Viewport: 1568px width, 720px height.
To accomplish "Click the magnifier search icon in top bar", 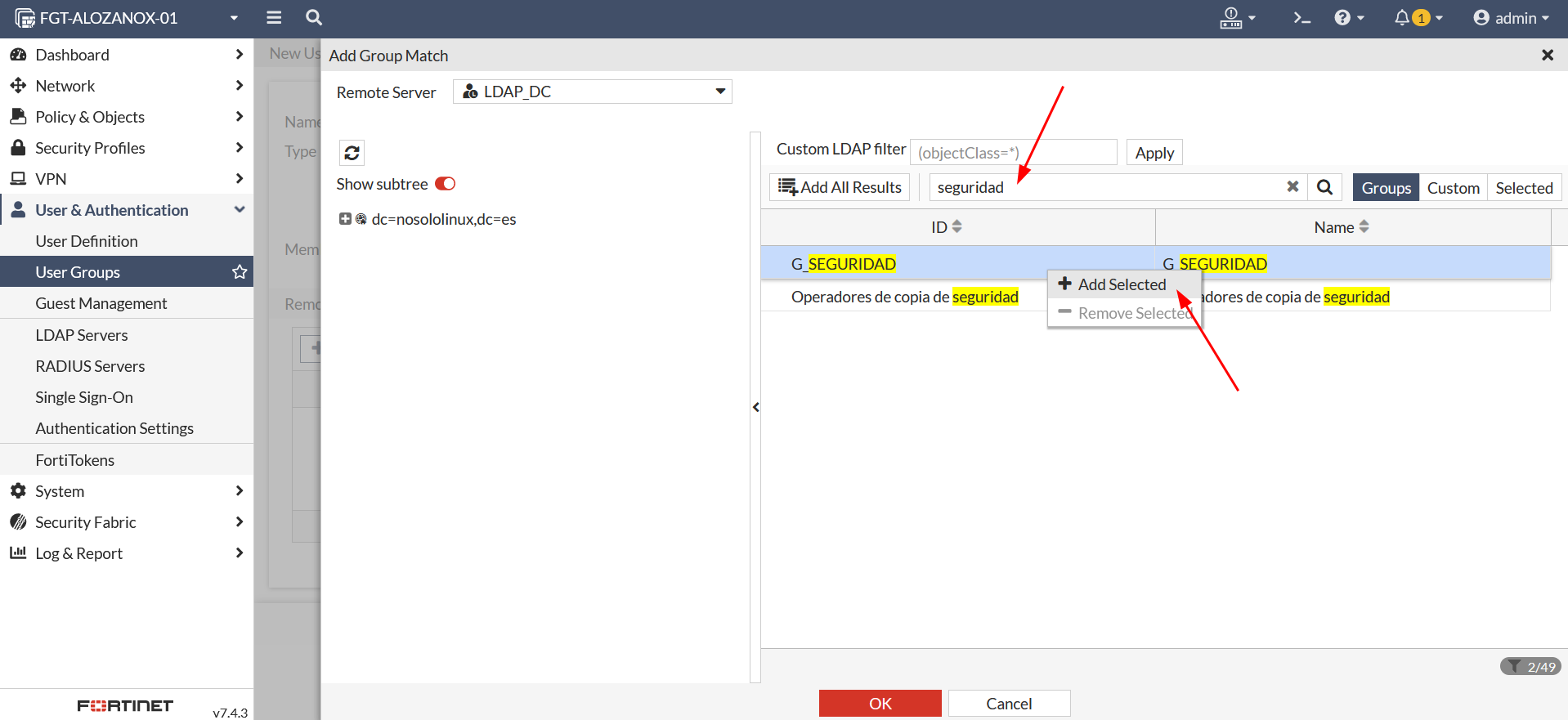I will [314, 17].
